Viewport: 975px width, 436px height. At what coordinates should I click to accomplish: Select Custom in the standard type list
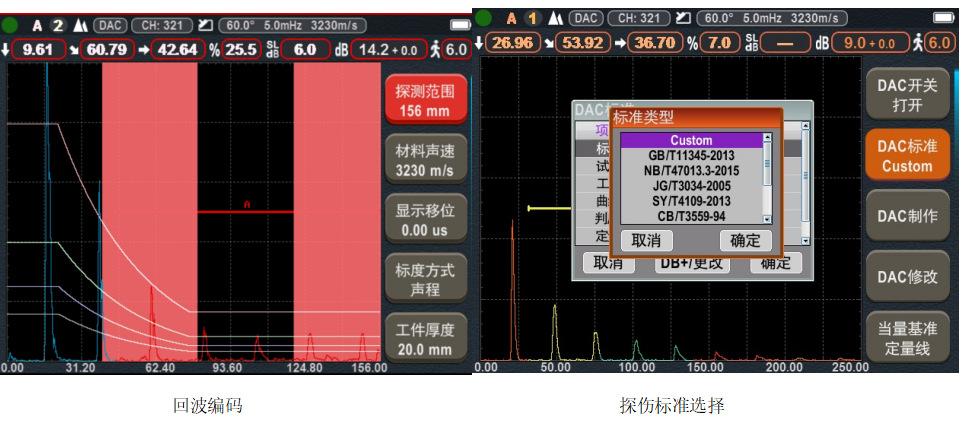pos(690,141)
